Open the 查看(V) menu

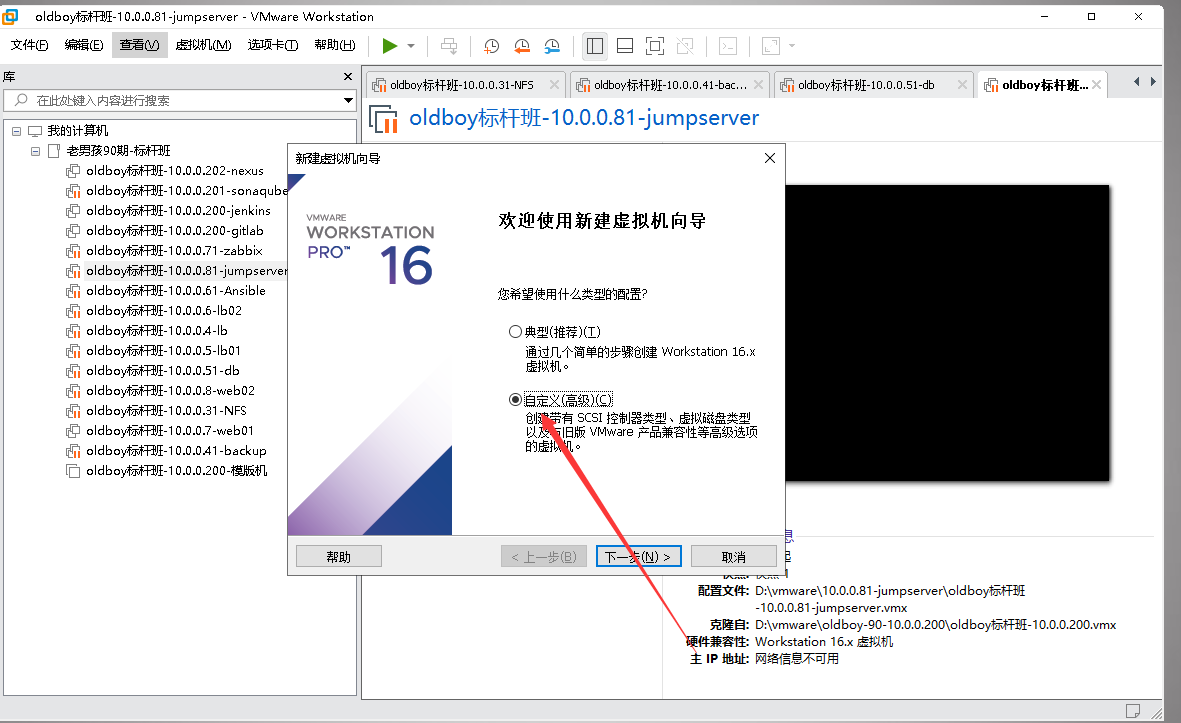pos(139,45)
